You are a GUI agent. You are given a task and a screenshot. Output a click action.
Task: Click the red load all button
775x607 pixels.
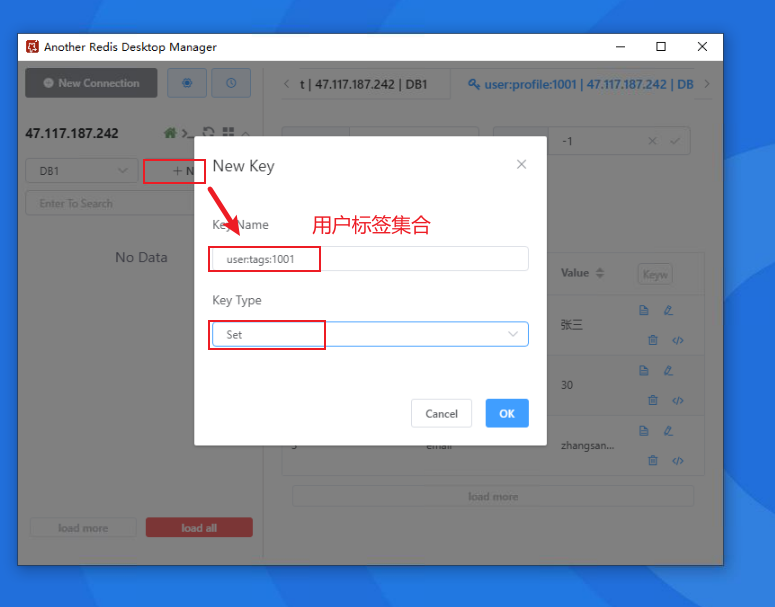(199, 527)
